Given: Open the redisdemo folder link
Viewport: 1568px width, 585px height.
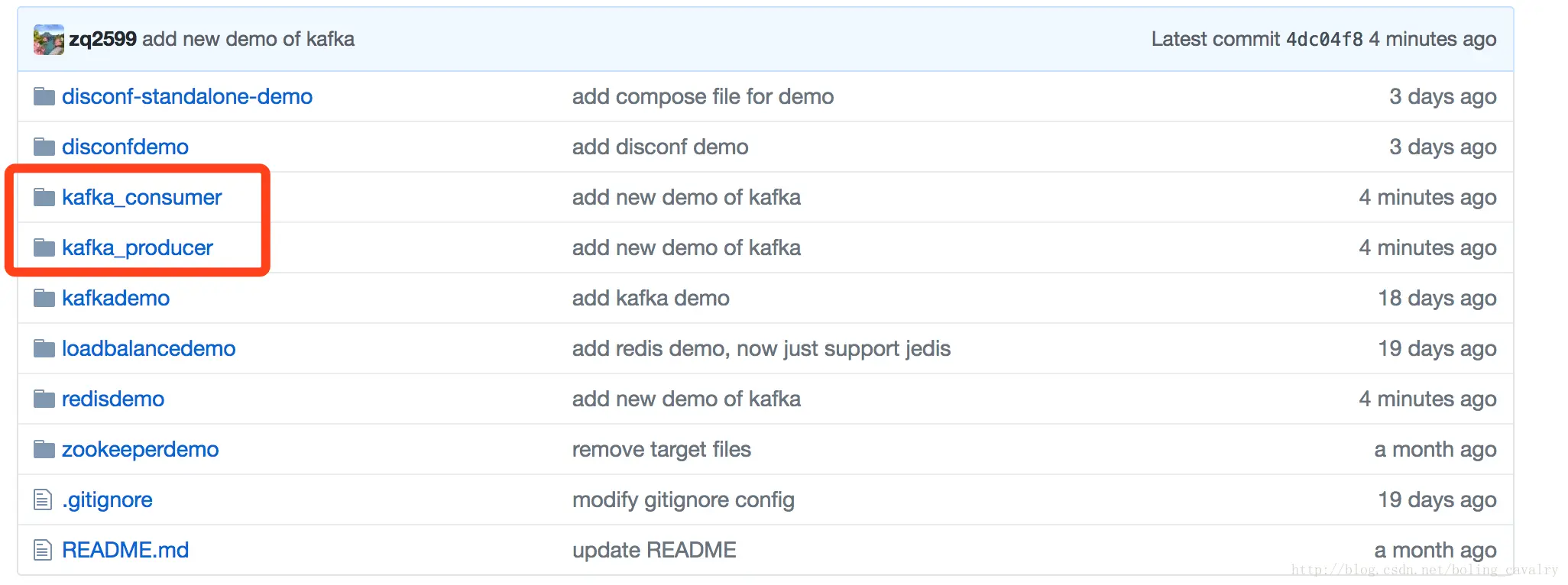Looking at the screenshot, I should click(x=113, y=399).
